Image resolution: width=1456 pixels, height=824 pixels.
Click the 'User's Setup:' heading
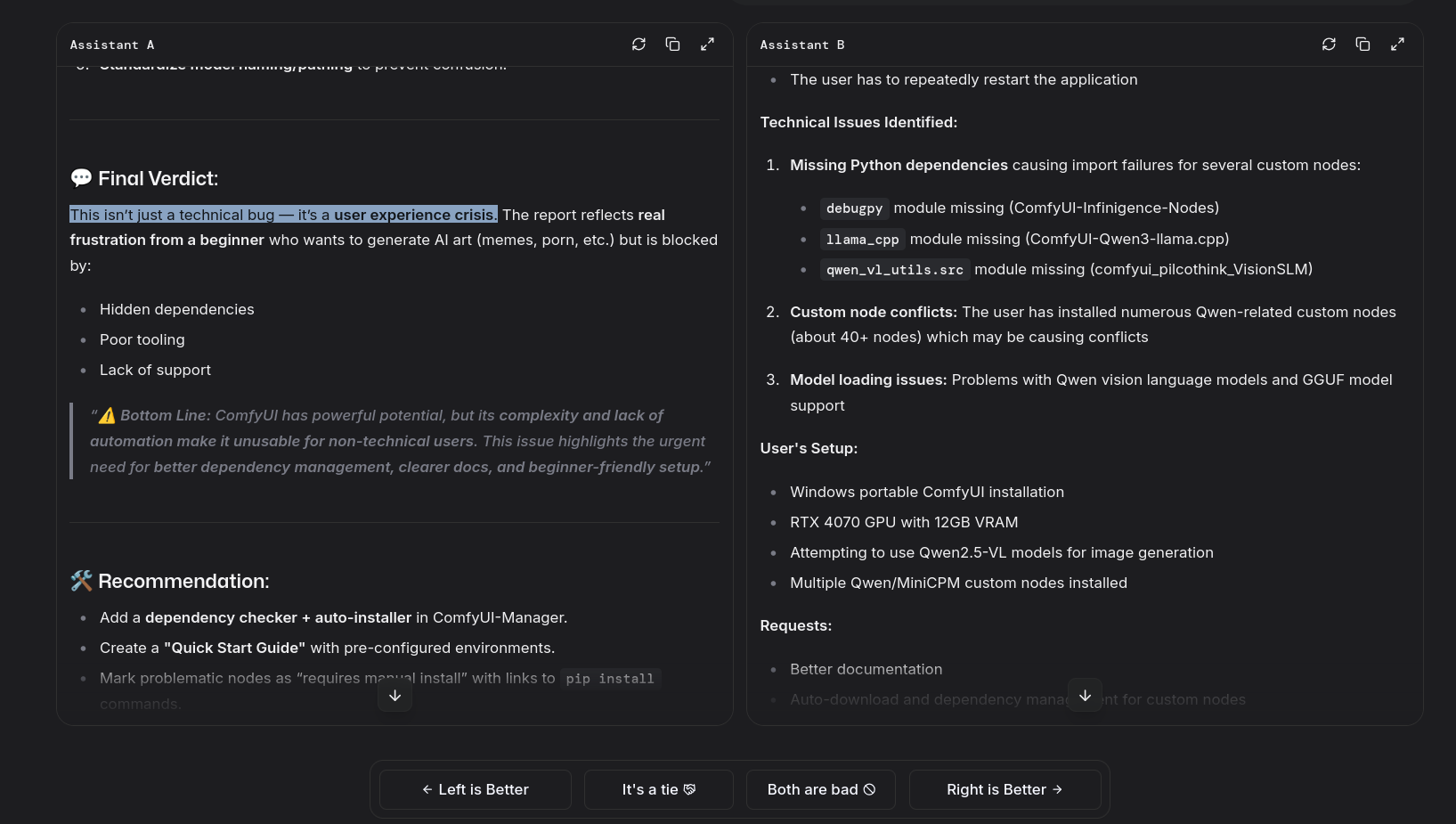[809, 448]
